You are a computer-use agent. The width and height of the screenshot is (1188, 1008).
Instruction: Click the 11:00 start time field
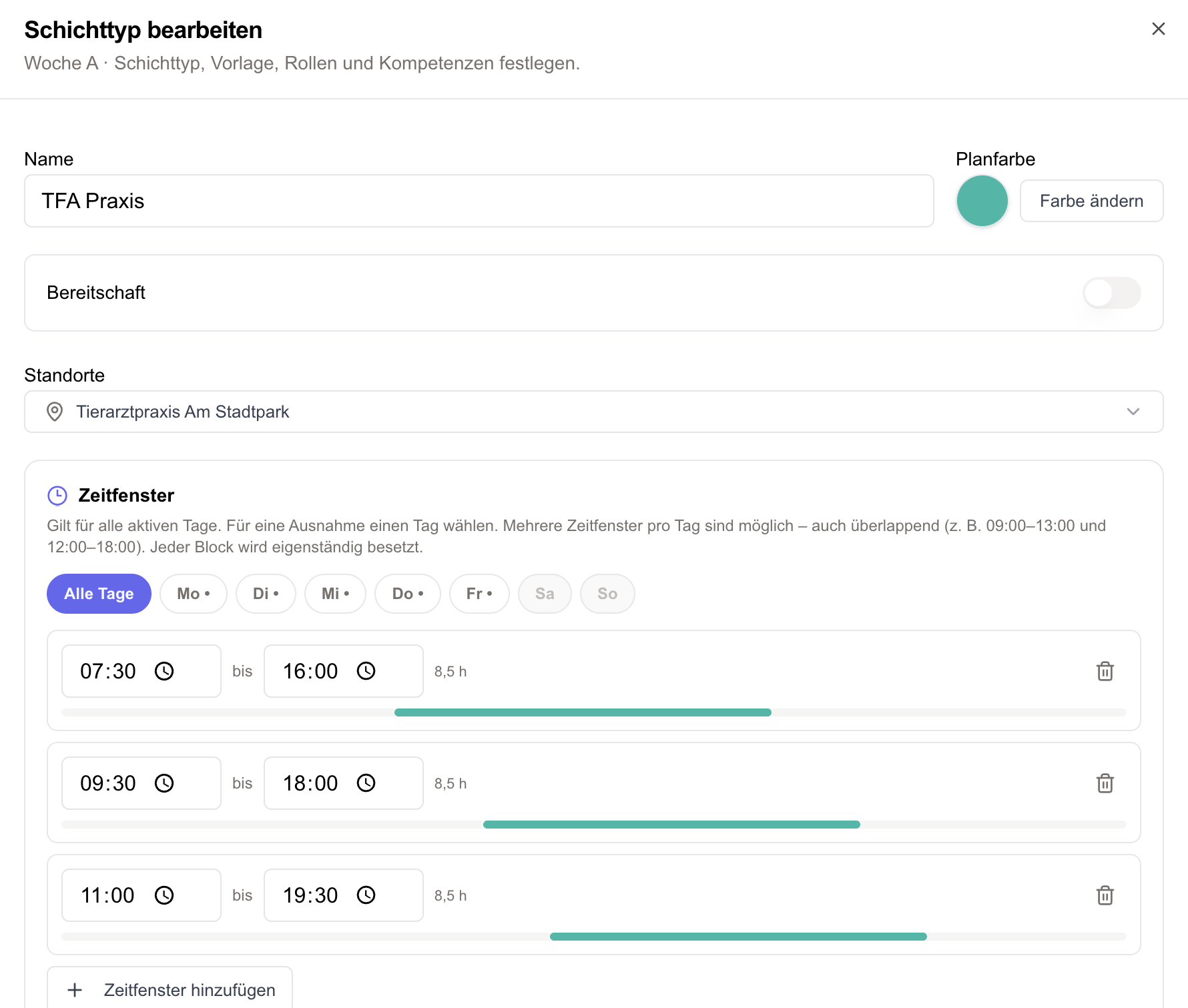[x=141, y=895]
